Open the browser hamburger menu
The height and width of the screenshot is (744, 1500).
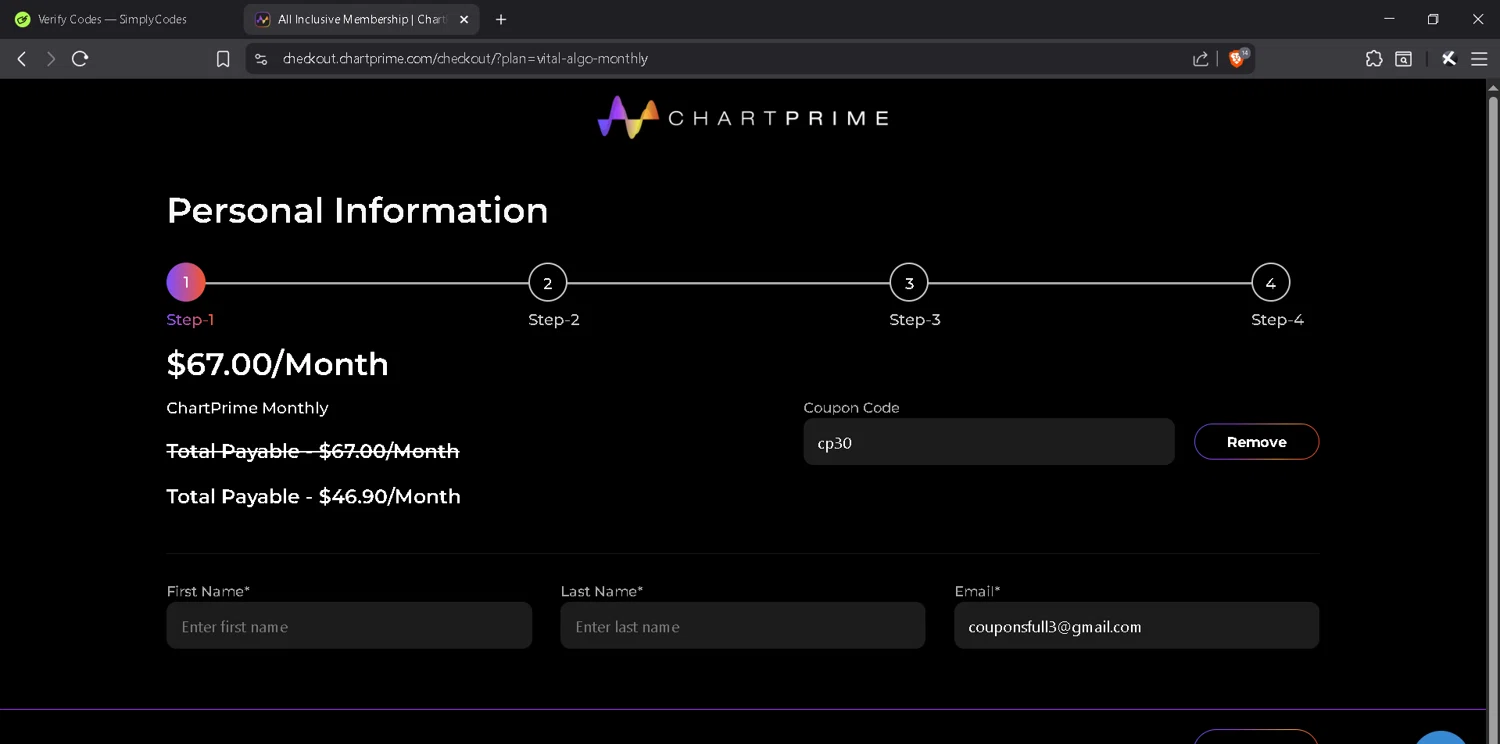point(1479,59)
